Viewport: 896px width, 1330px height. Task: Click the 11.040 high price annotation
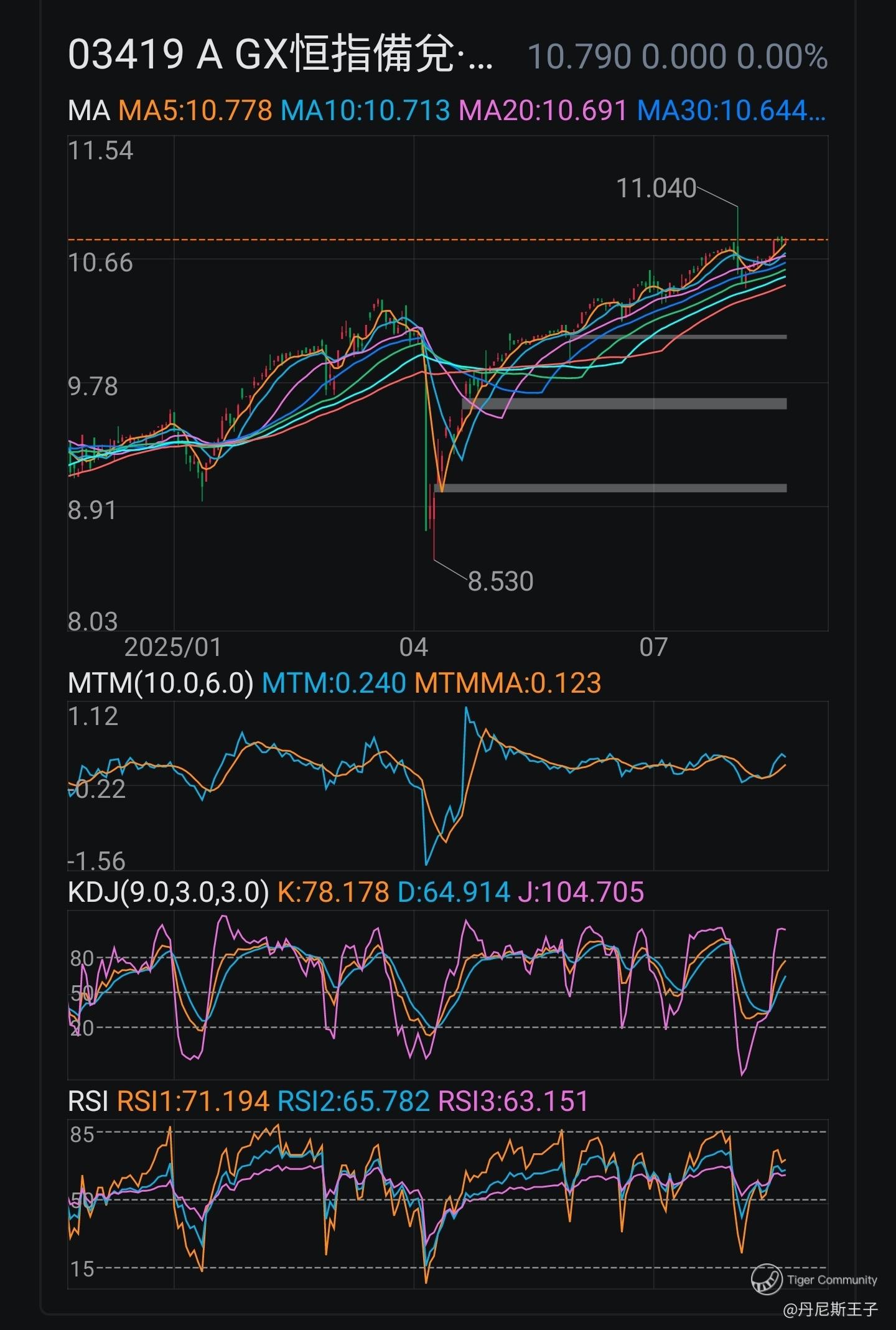pos(656,188)
